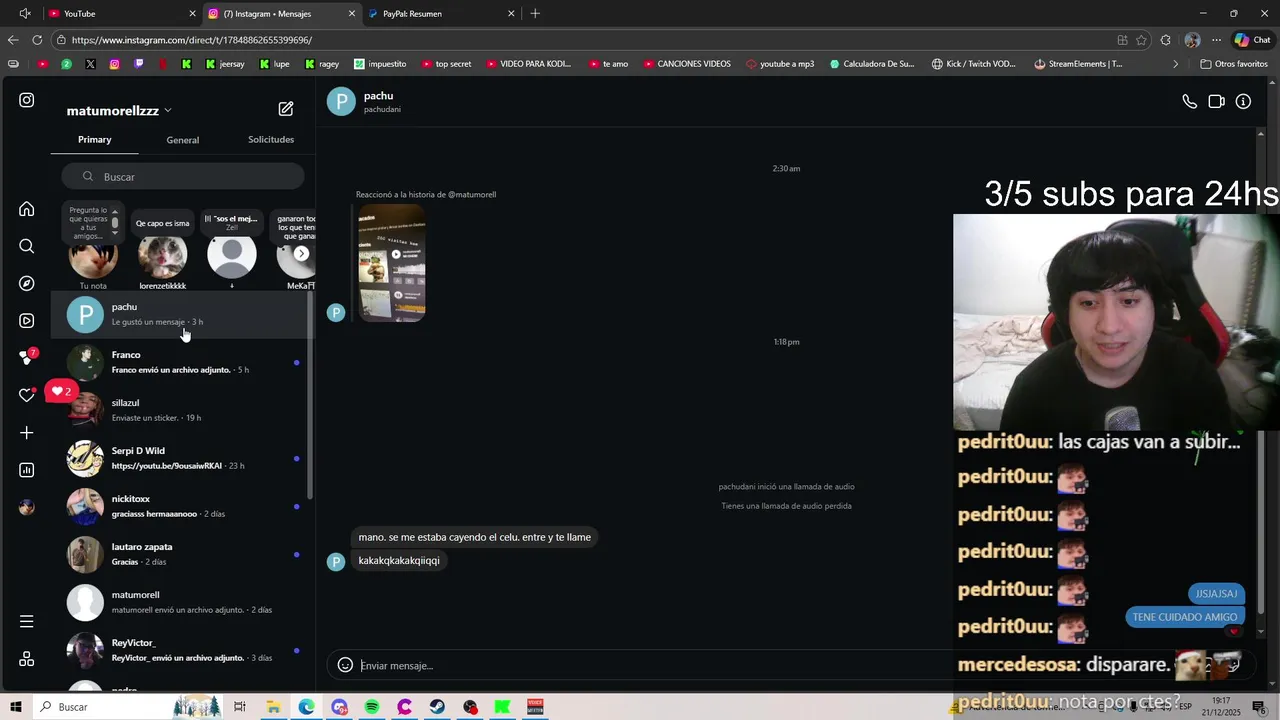1280x720 pixels.
Task: Open the Reels icon in sidebar
Action: 27,321
